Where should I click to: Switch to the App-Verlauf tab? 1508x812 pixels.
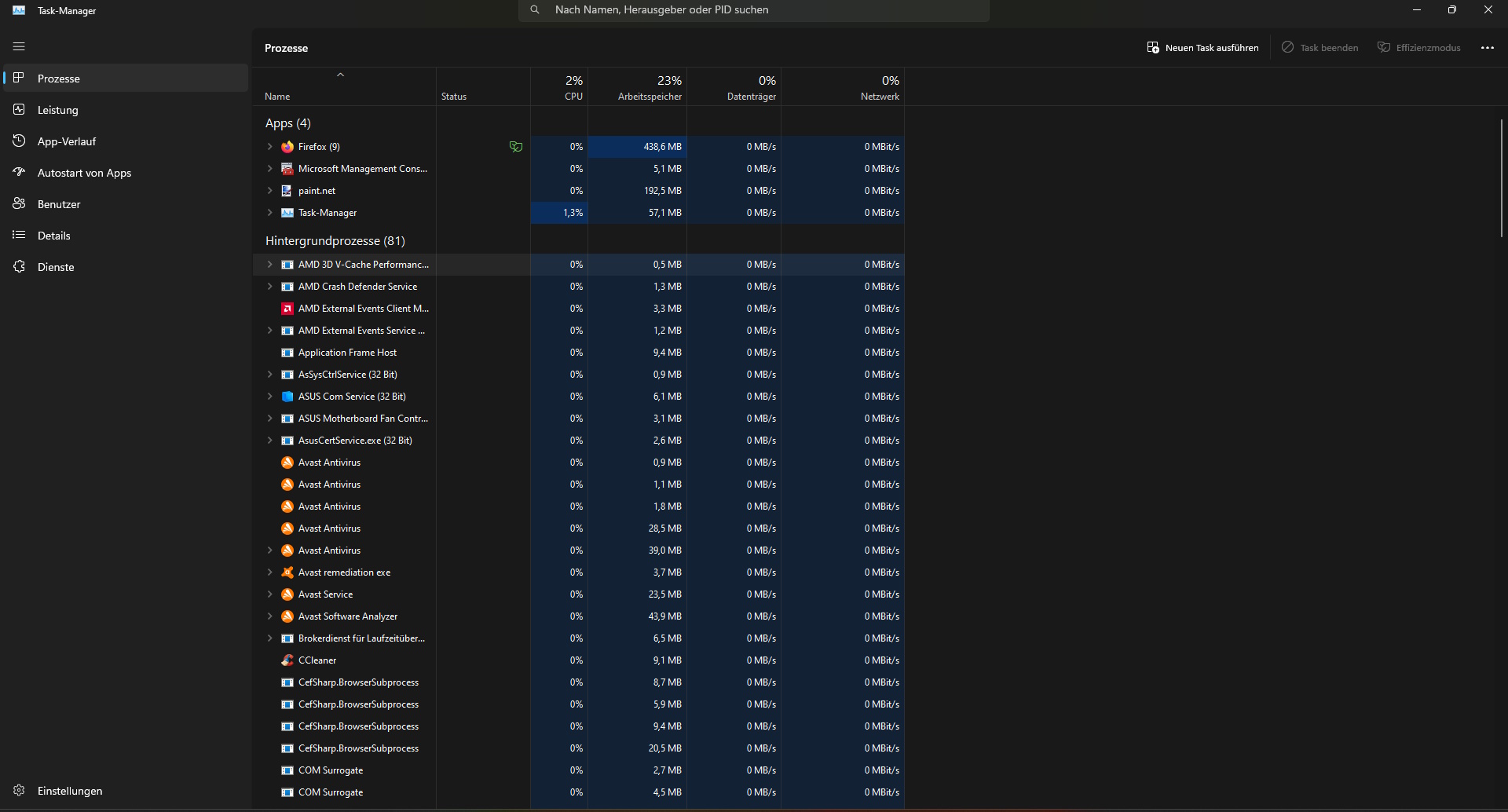[126, 141]
